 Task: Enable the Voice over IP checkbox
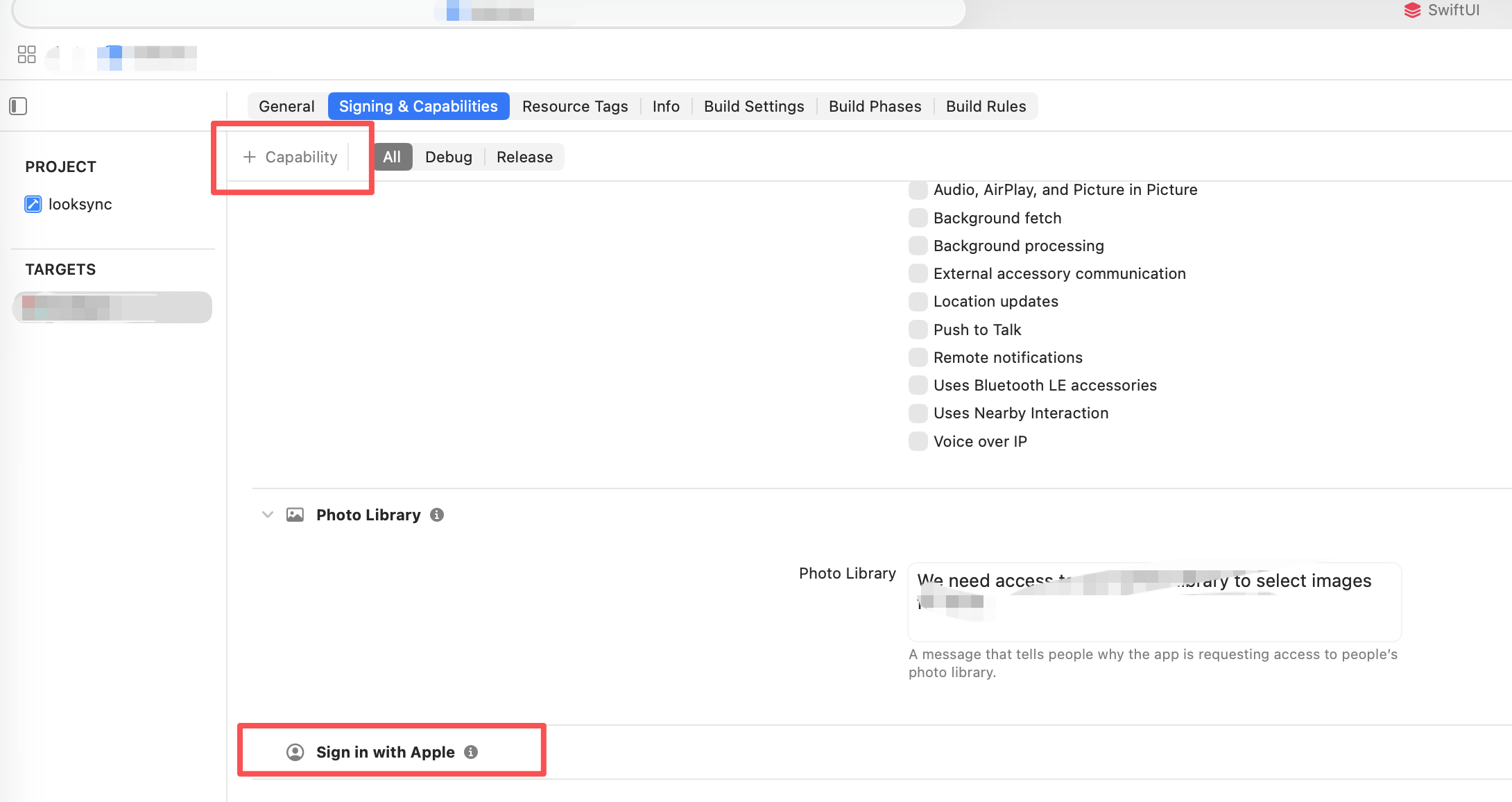[x=918, y=441]
